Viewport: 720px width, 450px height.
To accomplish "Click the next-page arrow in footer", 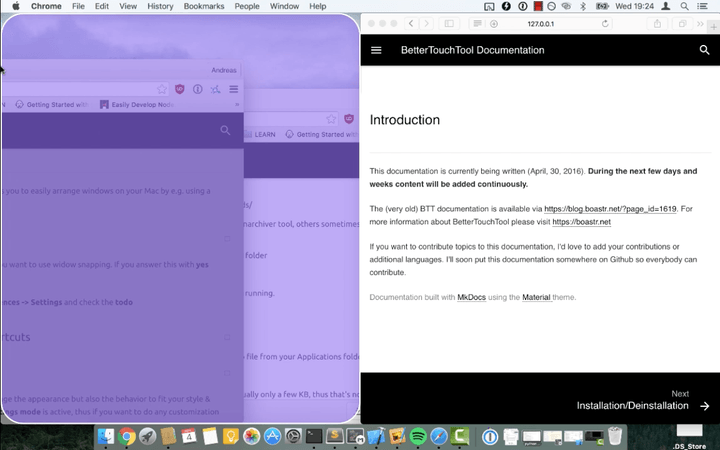I will pos(704,406).
